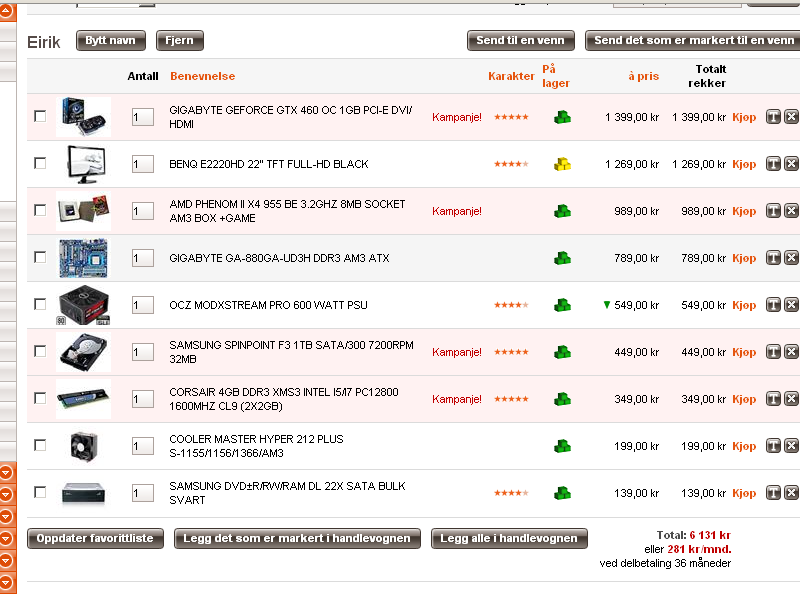Sort list by Benevnelse column
This screenshot has width=800, height=600.
[x=203, y=76]
